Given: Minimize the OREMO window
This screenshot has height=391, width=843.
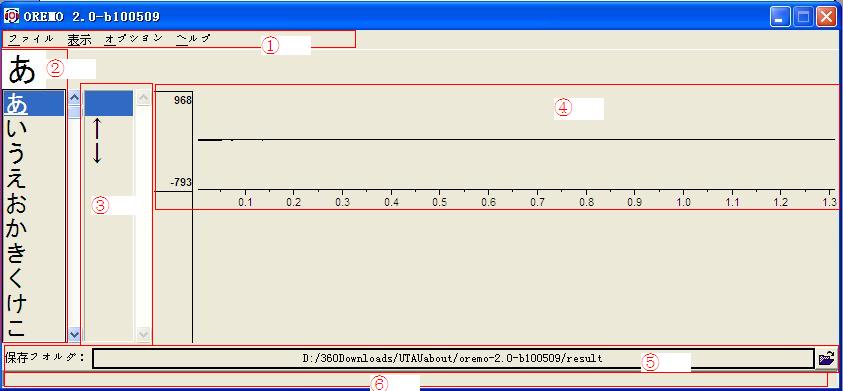Looking at the screenshot, I should pyautogui.click(x=779, y=17).
